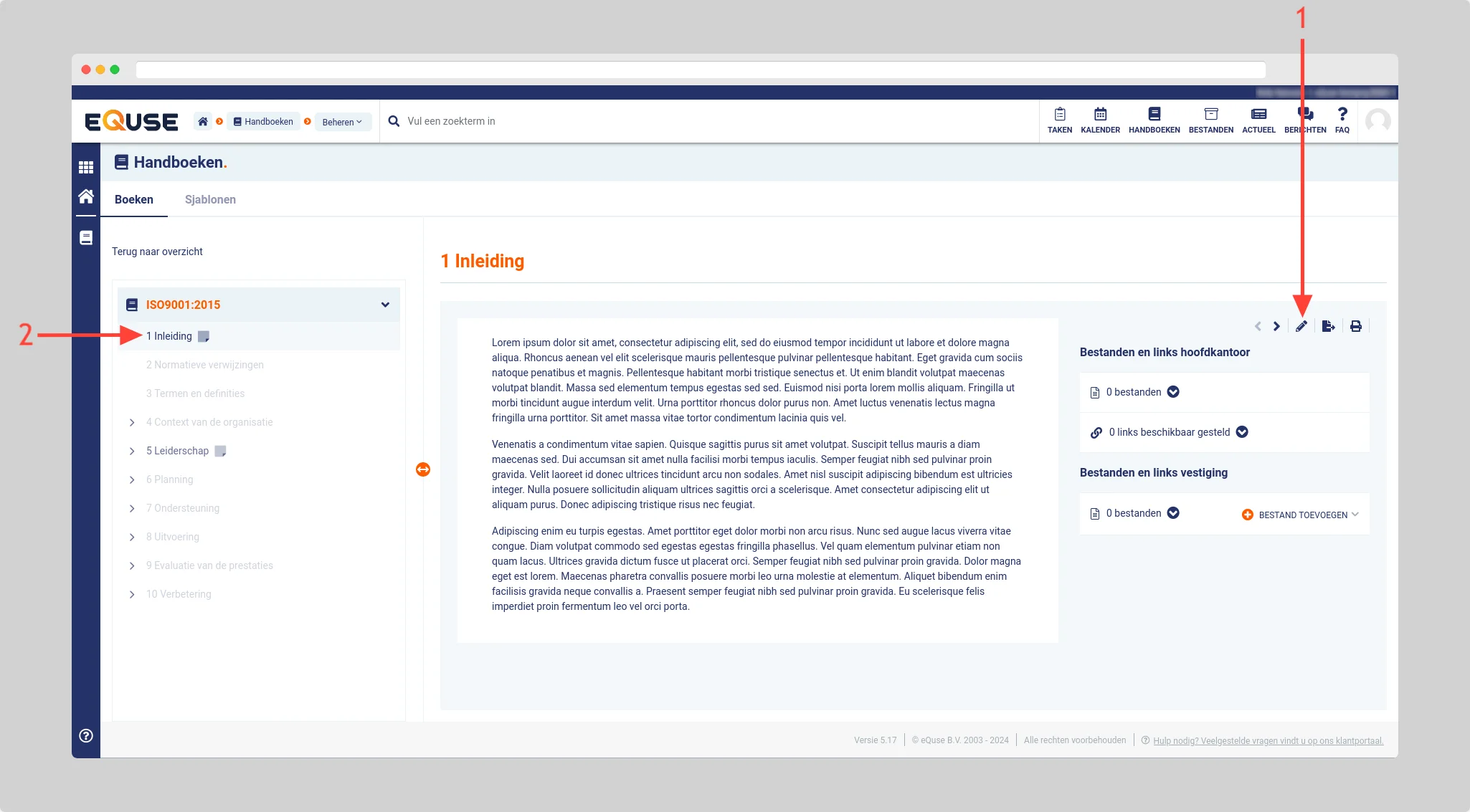
Task: Select 2 Normatieve verwijzingen chapter
Action: point(204,365)
